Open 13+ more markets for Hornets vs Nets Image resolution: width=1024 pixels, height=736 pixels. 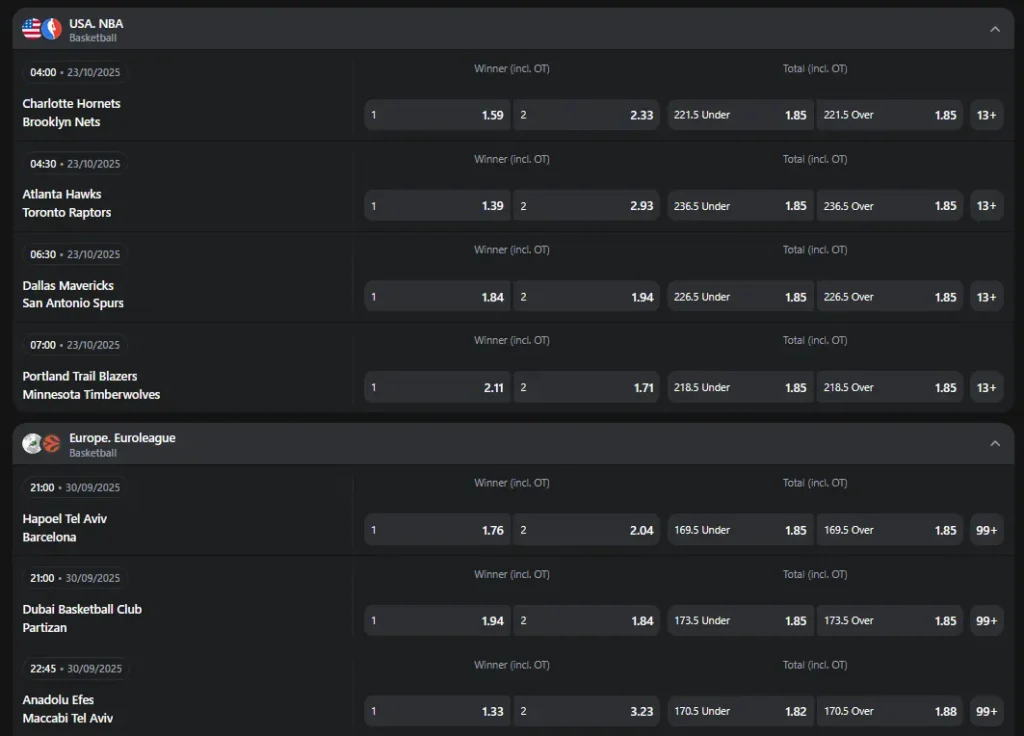tap(986, 115)
